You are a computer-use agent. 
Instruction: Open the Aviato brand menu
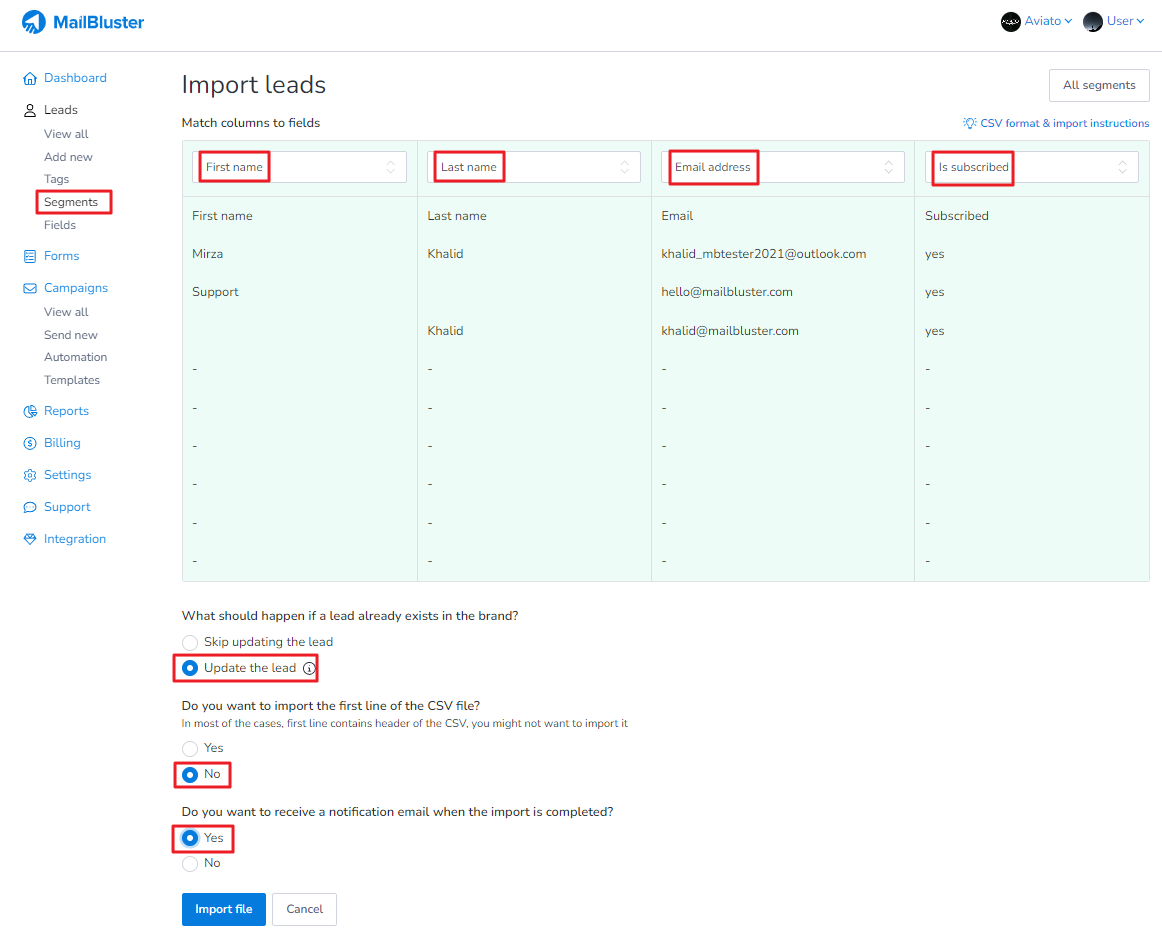[1037, 21]
